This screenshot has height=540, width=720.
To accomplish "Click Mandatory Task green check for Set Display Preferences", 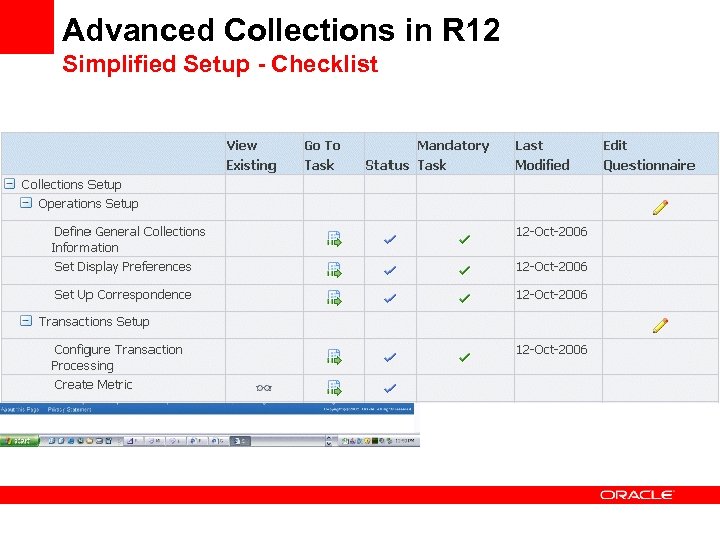I will (464, 270).
